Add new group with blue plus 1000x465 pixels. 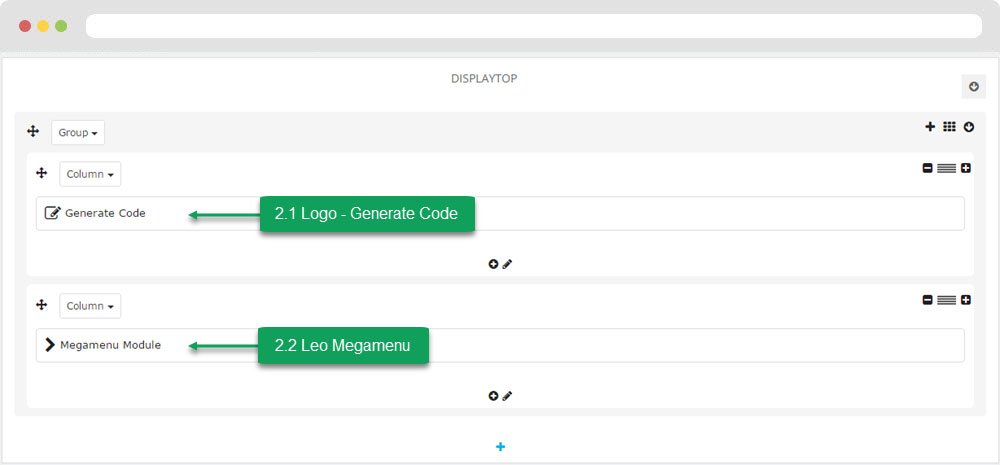[x=500, y=447]
